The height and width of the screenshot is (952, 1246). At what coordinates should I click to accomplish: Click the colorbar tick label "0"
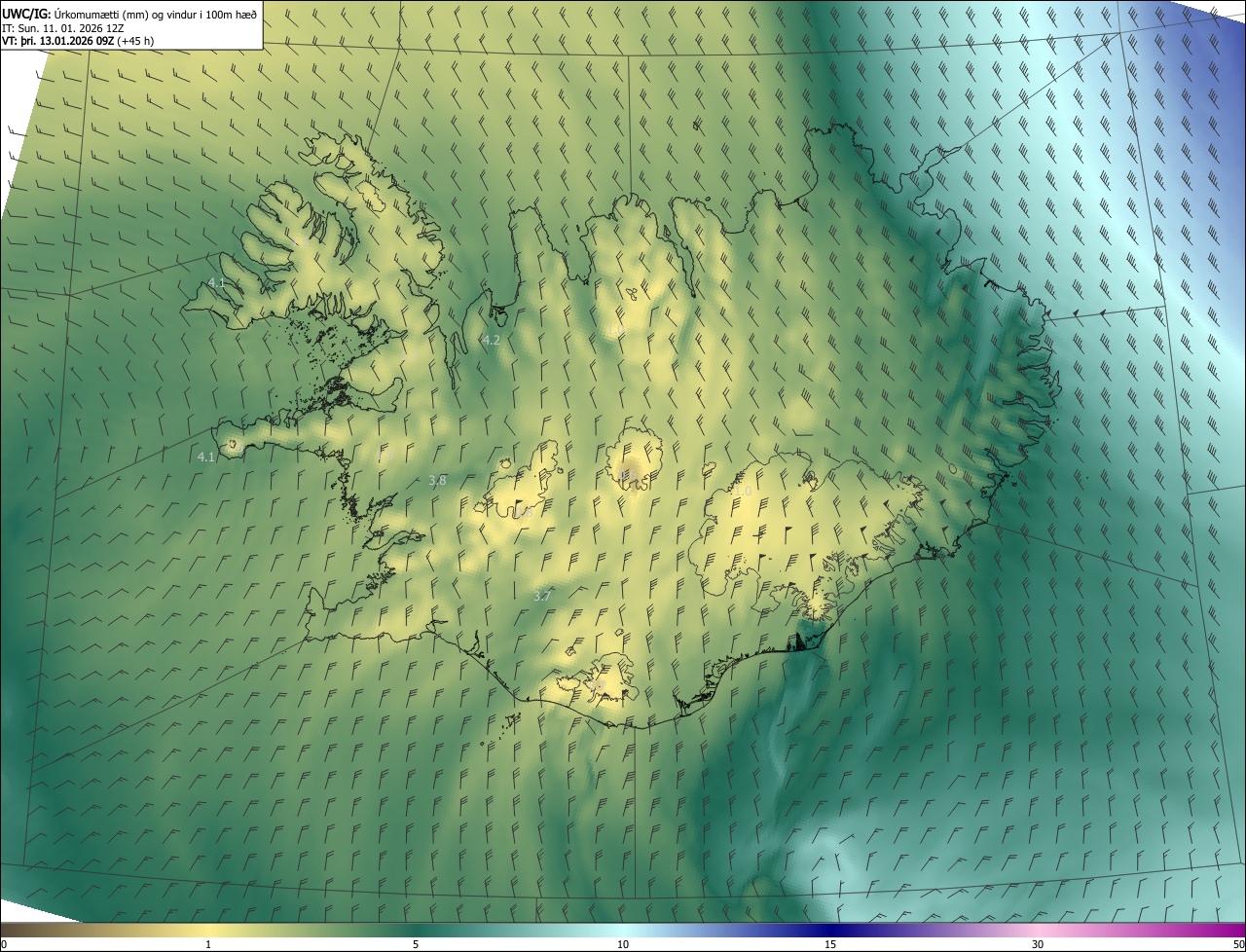pyautogui.click(x=4, y=944)
